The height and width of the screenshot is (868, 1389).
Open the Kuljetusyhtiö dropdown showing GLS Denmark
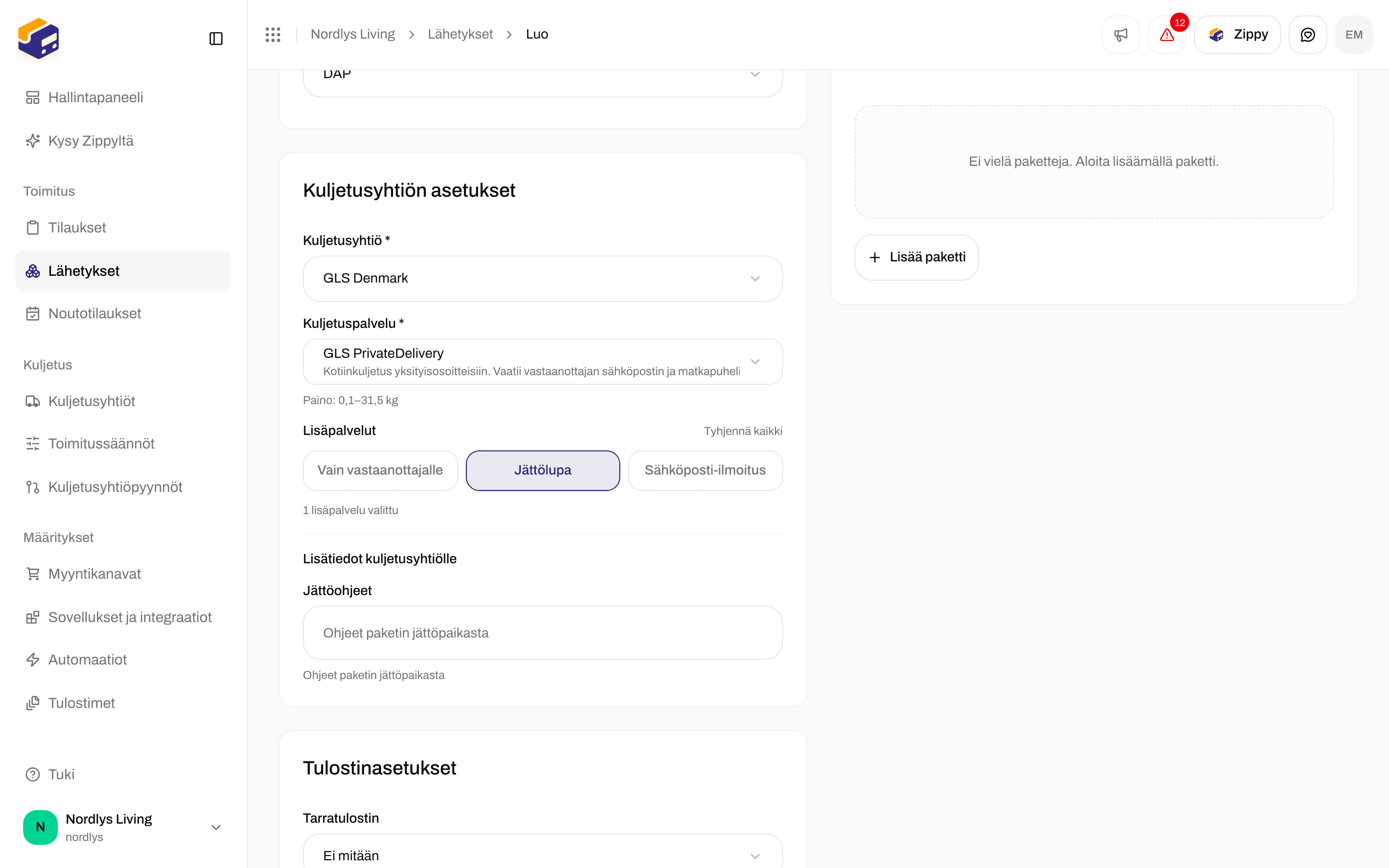pos(543,278)
